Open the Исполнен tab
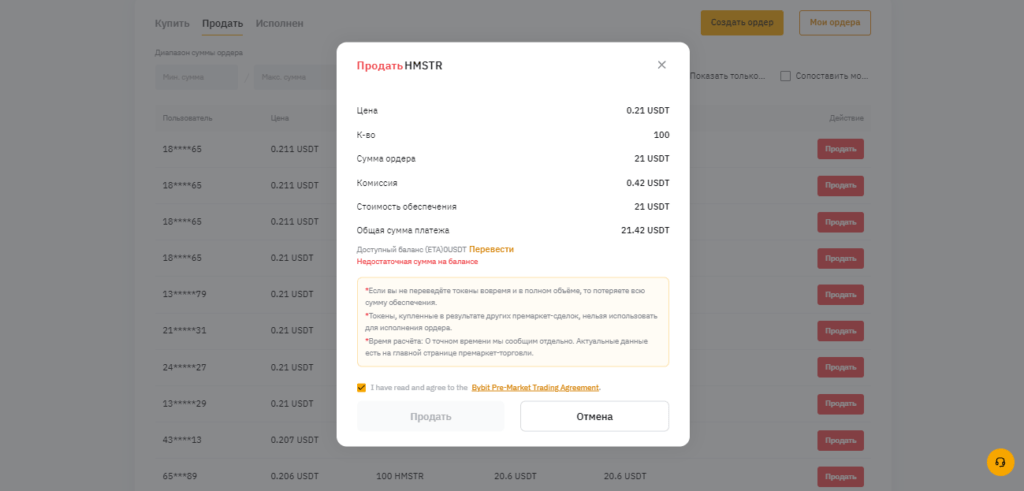 (x=280, y=24)
